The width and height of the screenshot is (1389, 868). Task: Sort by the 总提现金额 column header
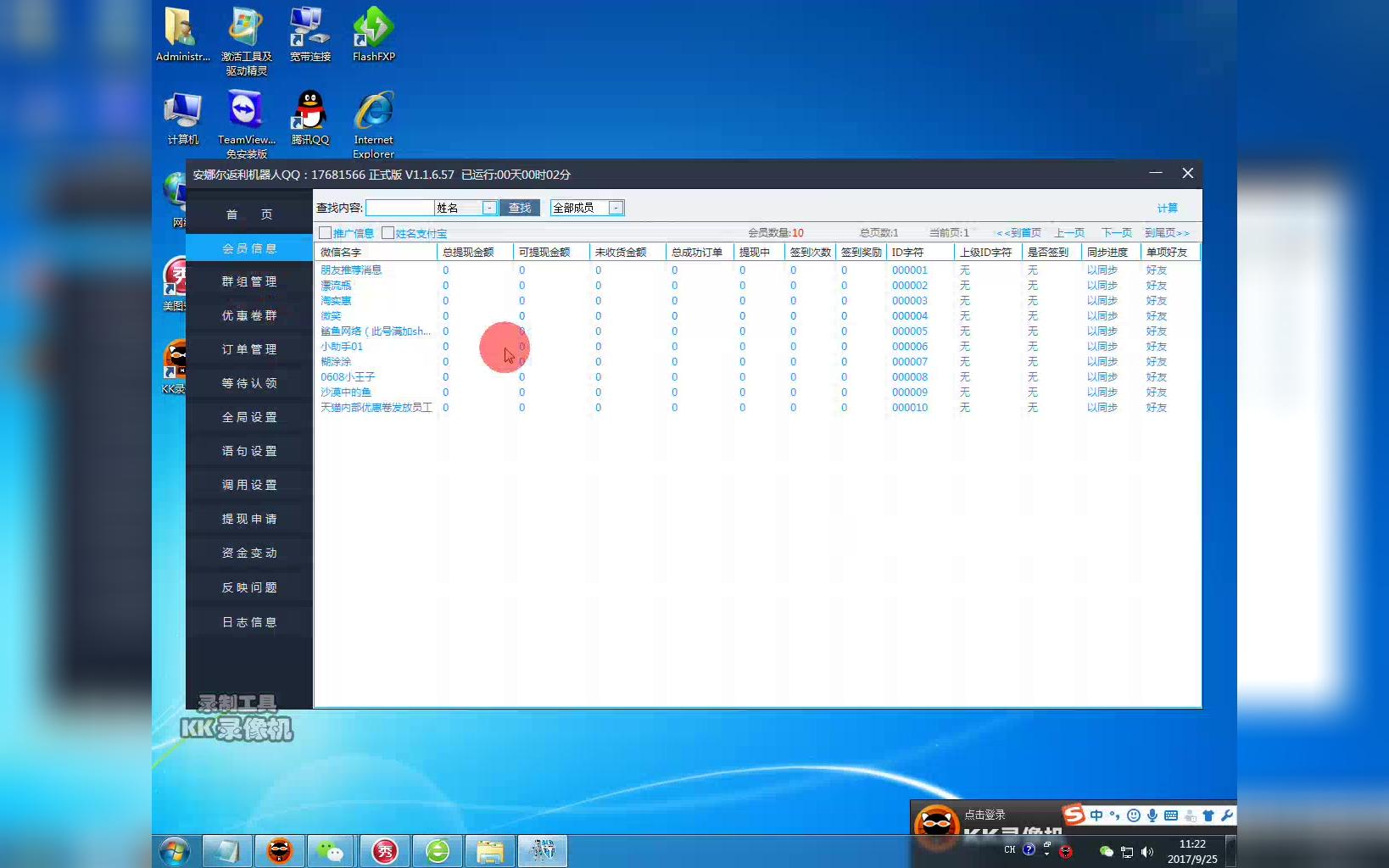(x=475, y=253)
